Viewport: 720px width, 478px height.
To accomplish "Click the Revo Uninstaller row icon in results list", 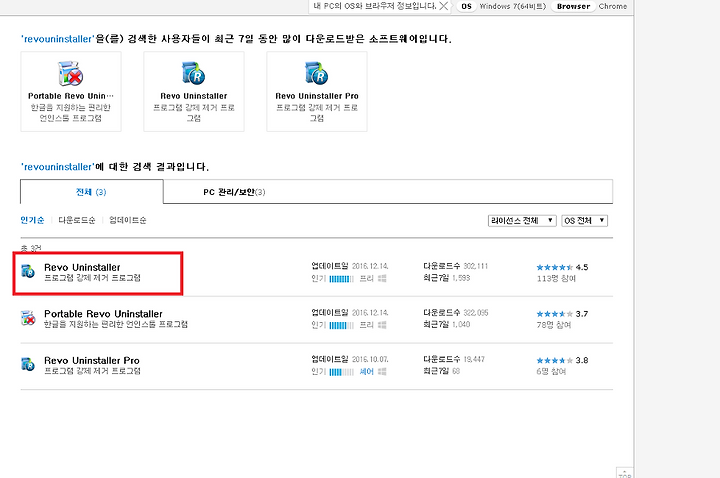I will 28,271.
